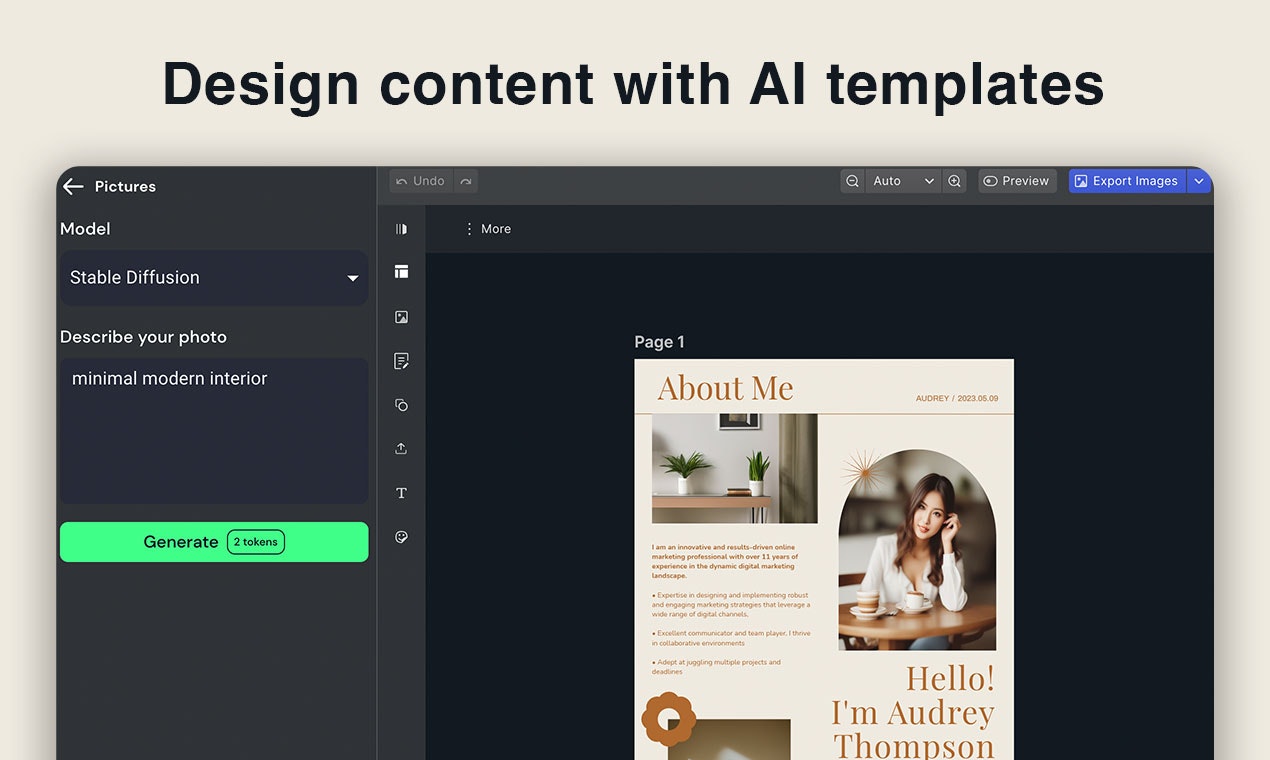Click the Describe your photo text field
The height and width of the screenshot is (760, 1270).
click(214, 431)
